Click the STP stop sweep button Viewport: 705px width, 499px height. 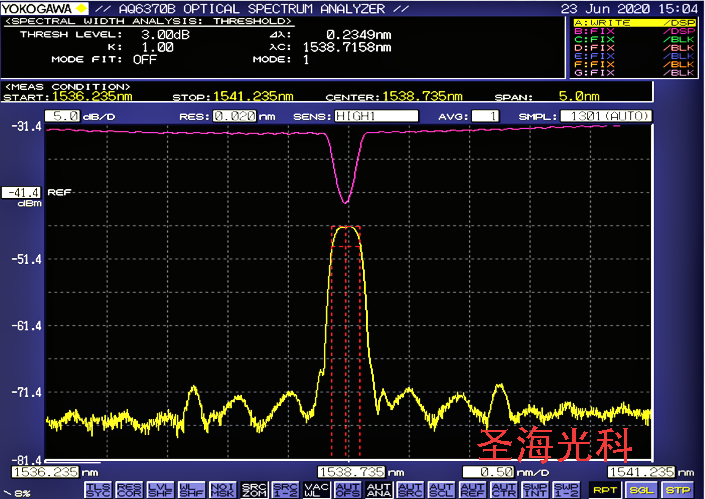pos(678,490)
